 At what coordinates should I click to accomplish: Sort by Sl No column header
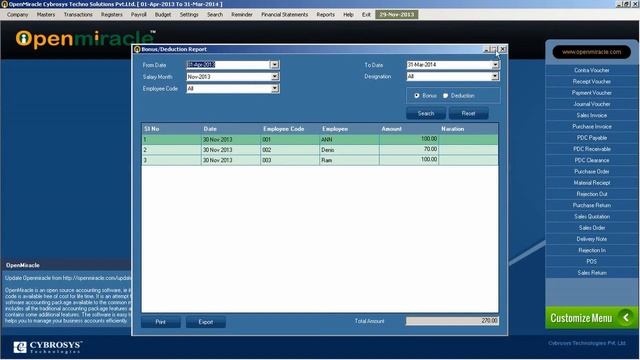coord(171,129)
